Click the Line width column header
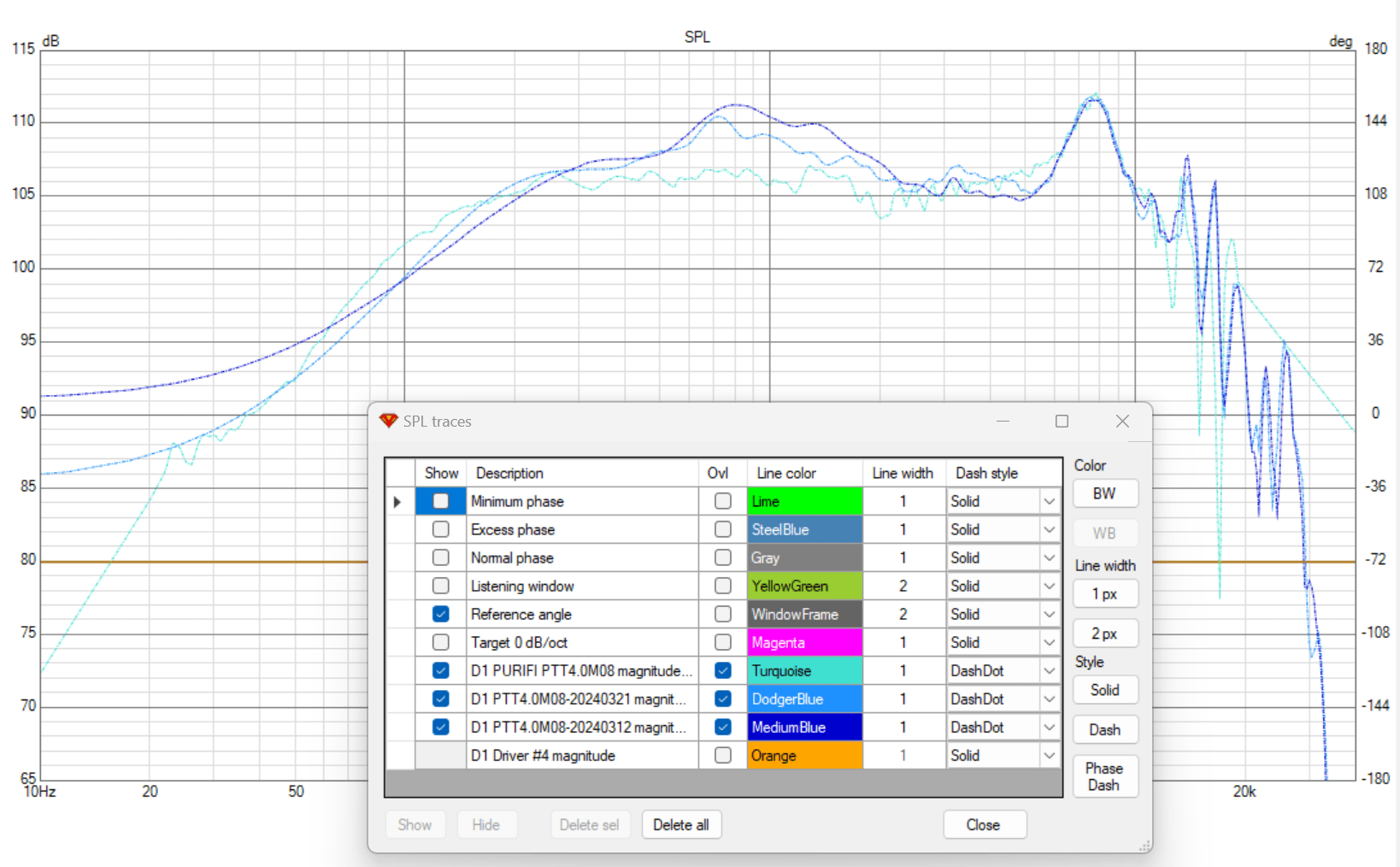Screen dimensions: 1400x867 [x=904, y=473]
